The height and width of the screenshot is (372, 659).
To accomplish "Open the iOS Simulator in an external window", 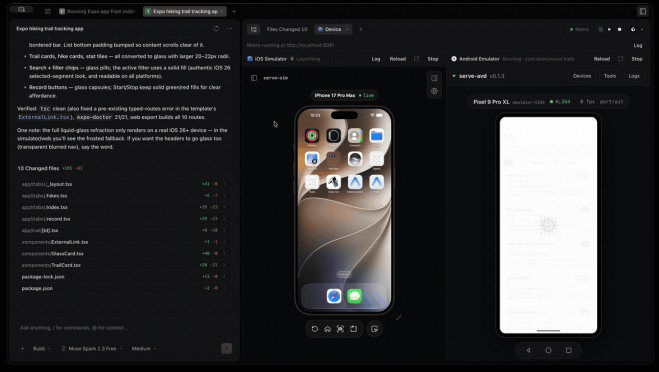I will click(416, 59).
